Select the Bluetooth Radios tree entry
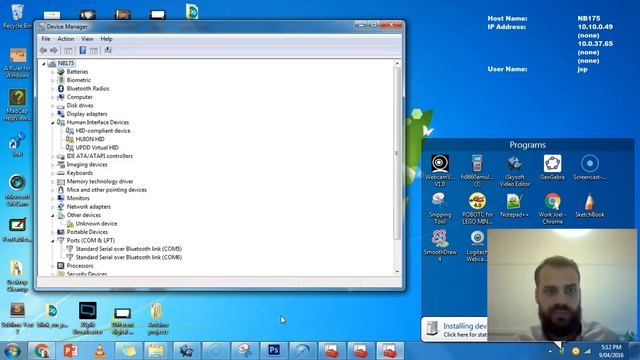This screenshot has width=640, height=360. (x=88, y=89)
